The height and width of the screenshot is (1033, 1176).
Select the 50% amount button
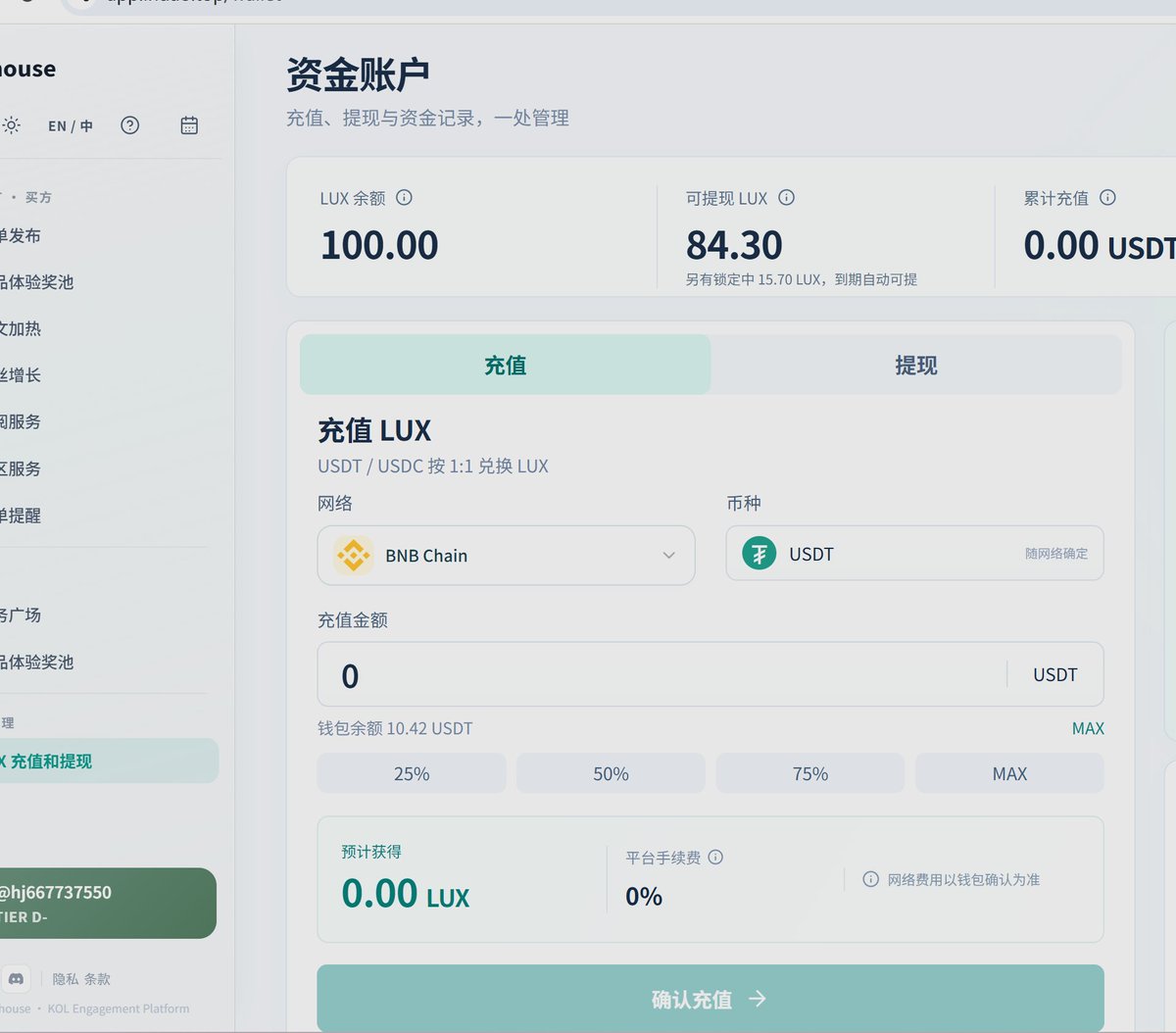click(611, 773)
